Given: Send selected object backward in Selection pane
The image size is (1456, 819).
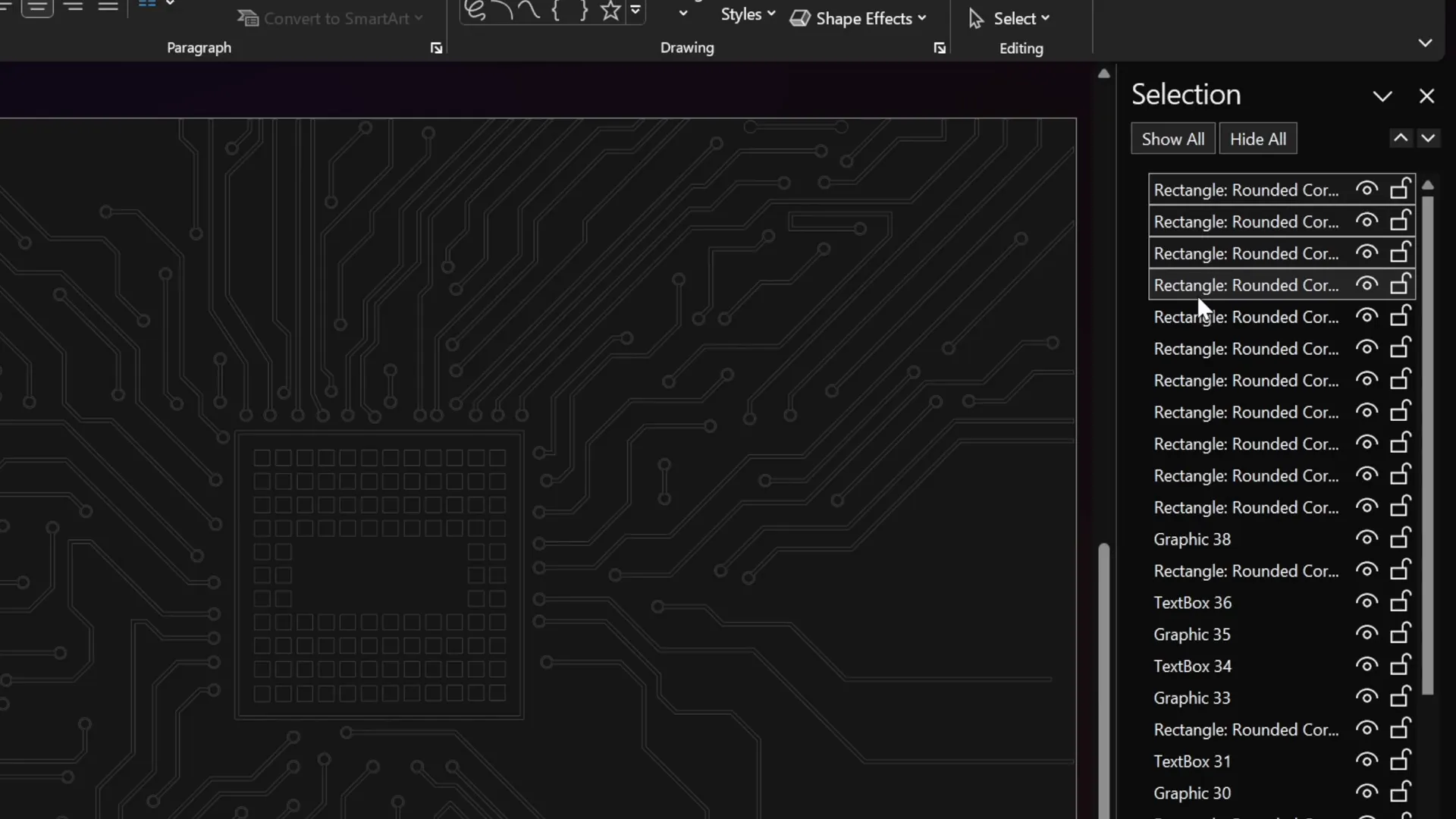Looking at the screenshot, I should (1428, 138).
